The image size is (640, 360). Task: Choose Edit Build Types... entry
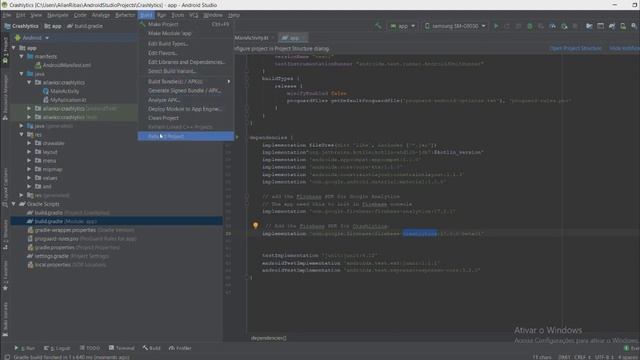pos(186,43)
